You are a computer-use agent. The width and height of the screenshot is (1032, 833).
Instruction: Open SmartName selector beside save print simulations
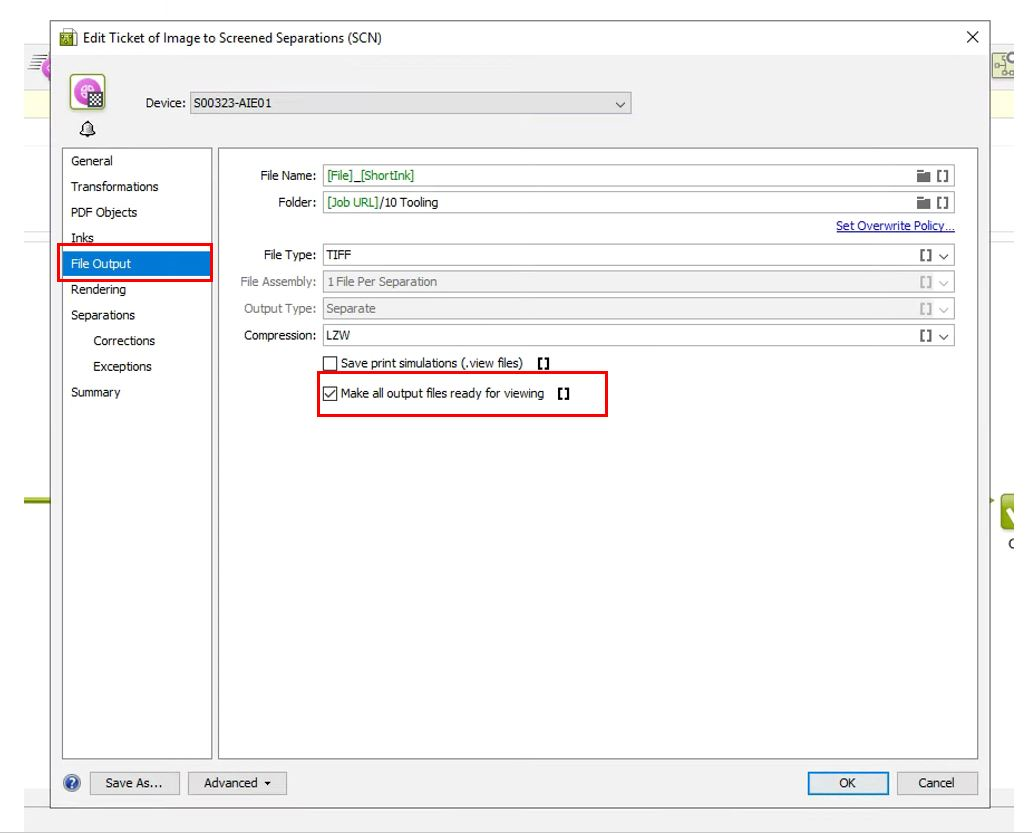pos(542,363)
